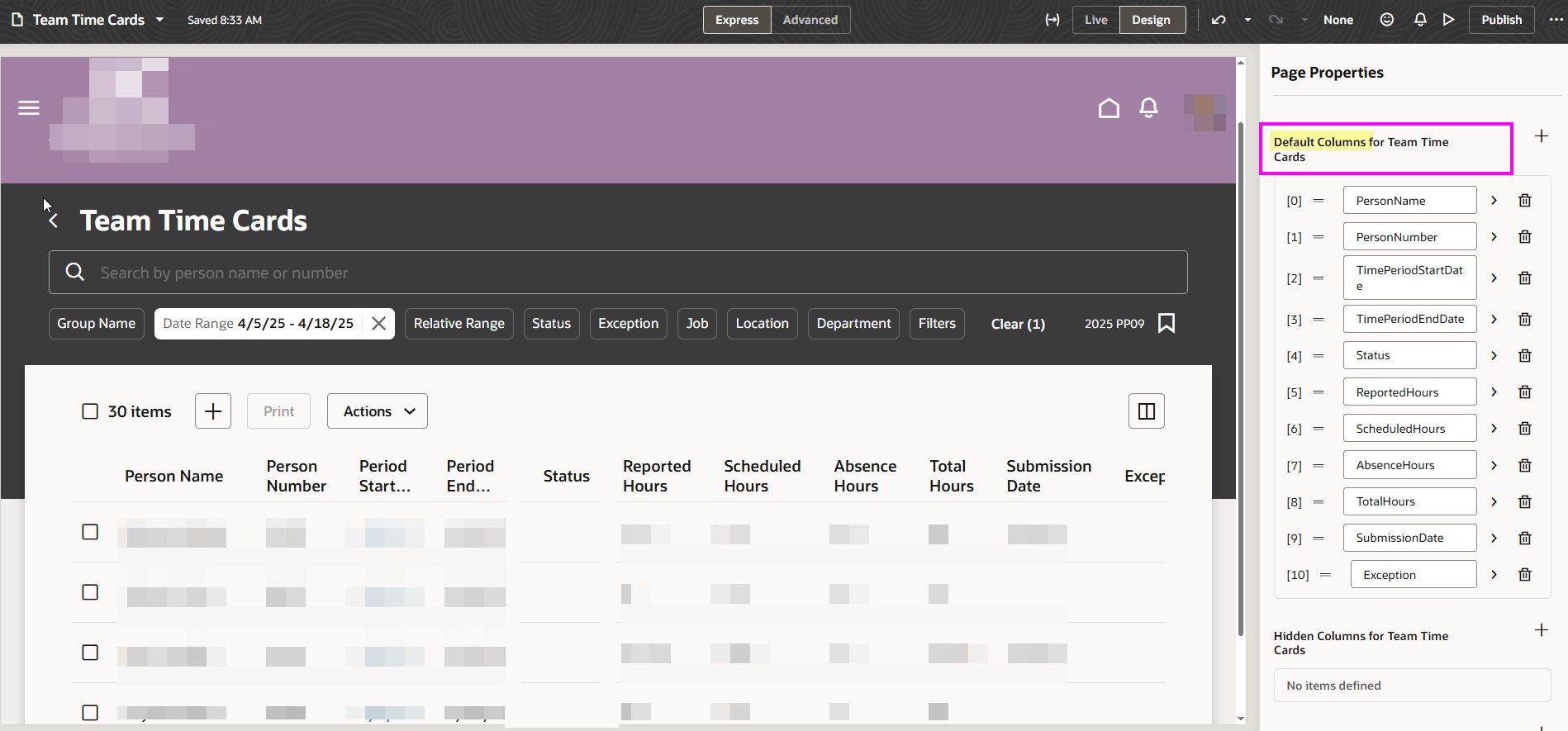Select the Express tab
Viewport: 1568px width, 731px height.
(x=737, y=20)
